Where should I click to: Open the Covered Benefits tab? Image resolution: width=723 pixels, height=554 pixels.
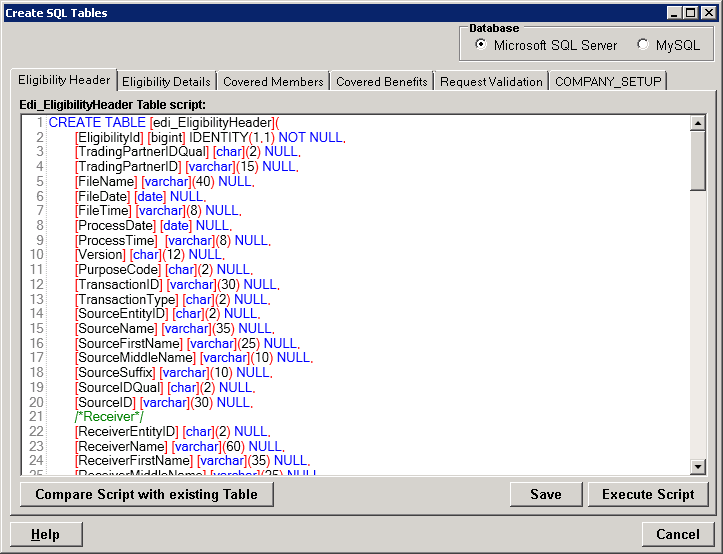pos(381,81)
